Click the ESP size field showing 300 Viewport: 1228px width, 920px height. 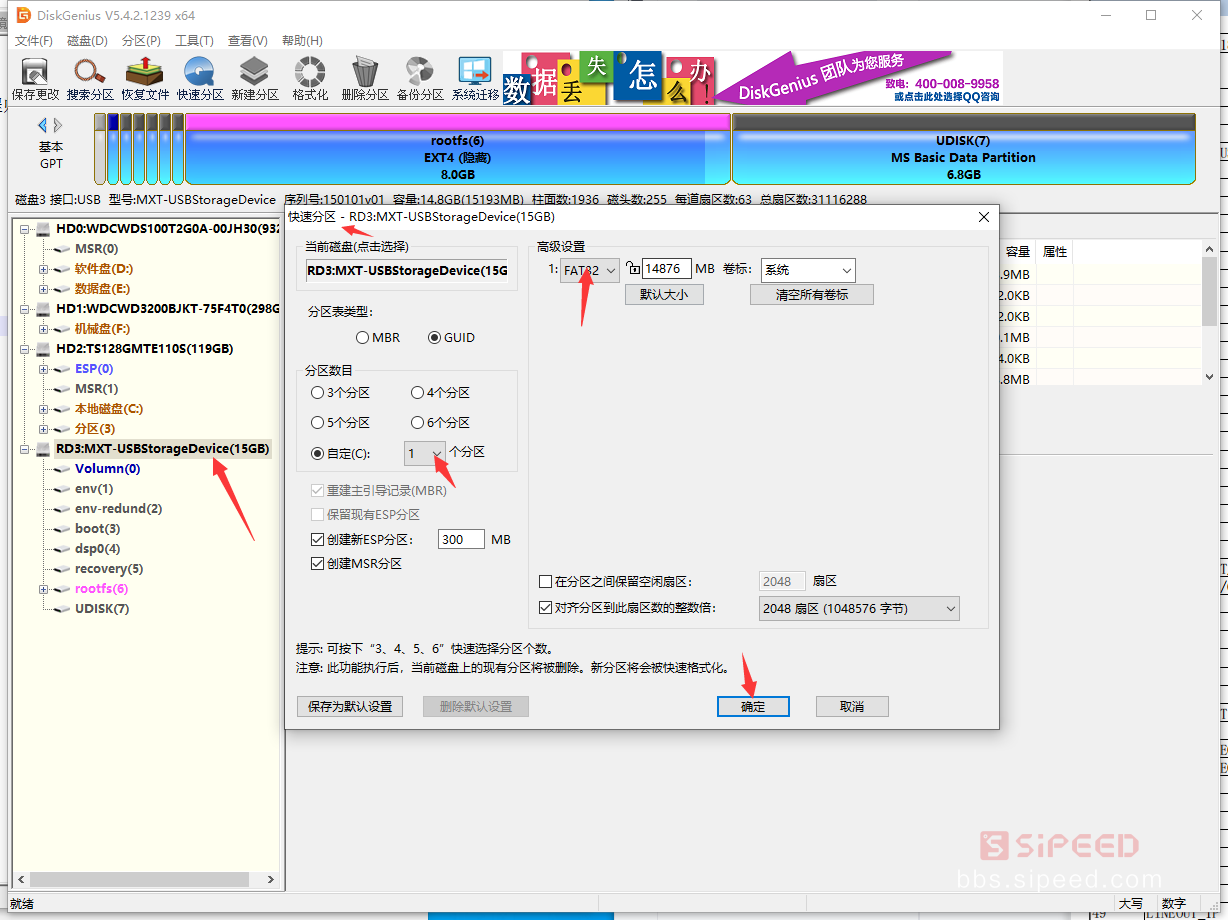[x=461, y=540]
